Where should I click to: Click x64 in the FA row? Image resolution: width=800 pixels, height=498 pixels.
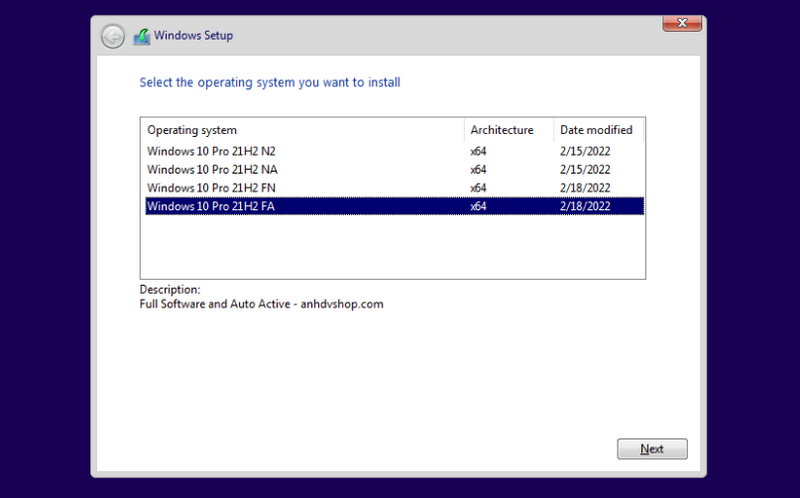478,207
